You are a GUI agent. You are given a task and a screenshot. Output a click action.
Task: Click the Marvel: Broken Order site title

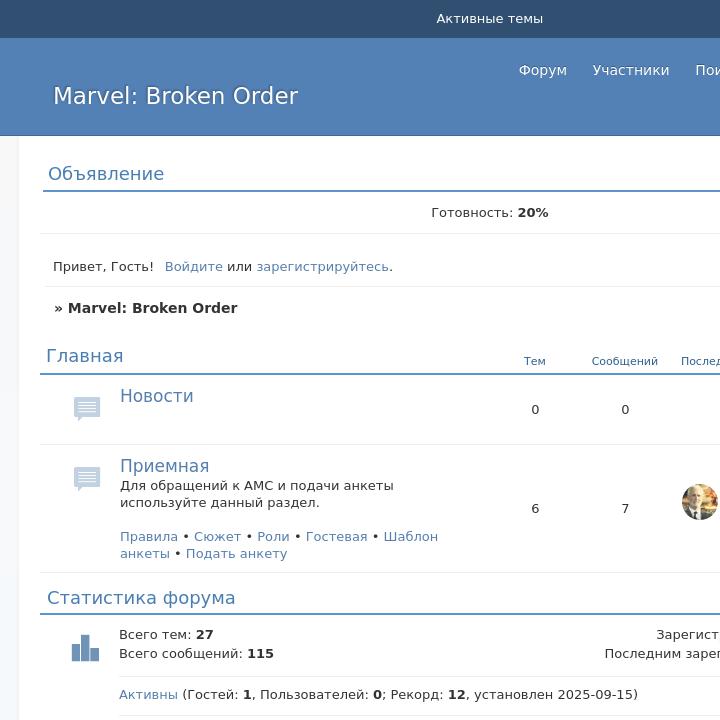pyautogui.click(x=175, y=96)
